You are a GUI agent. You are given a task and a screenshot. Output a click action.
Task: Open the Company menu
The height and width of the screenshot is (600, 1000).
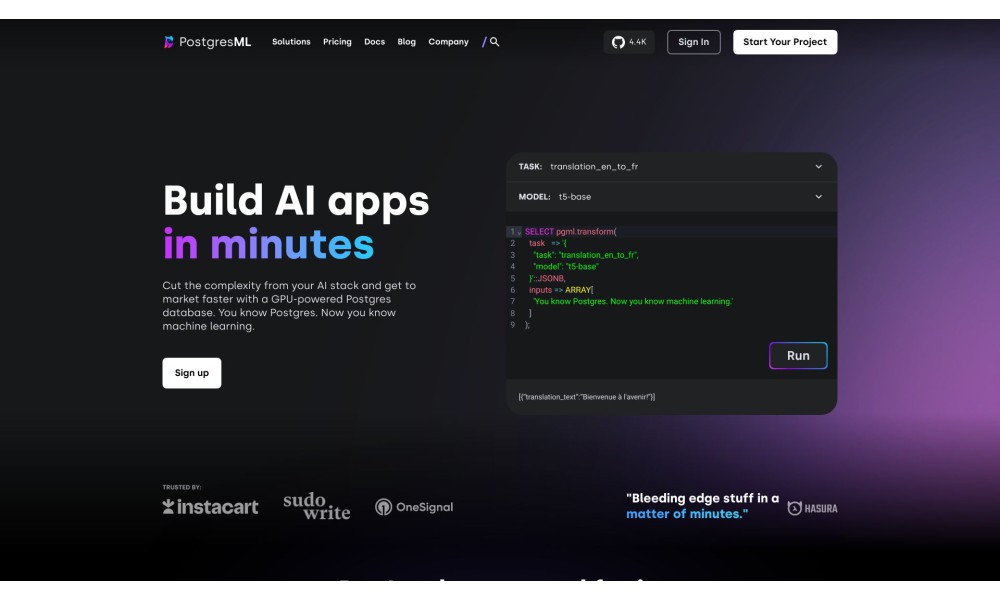tap(448, 42)
